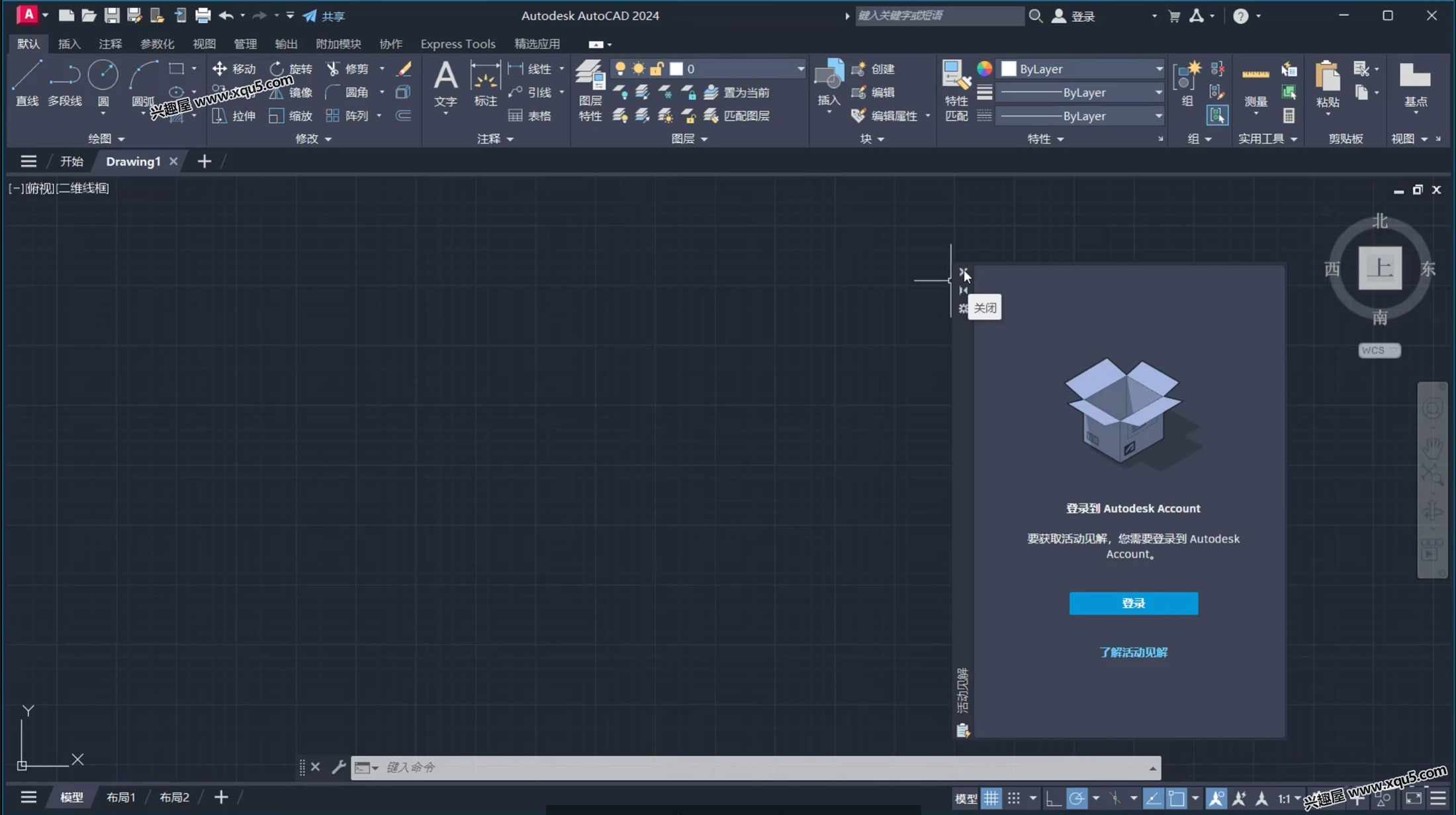Open the 注释 (Annotate) ribbon tab

click(110, 44)
